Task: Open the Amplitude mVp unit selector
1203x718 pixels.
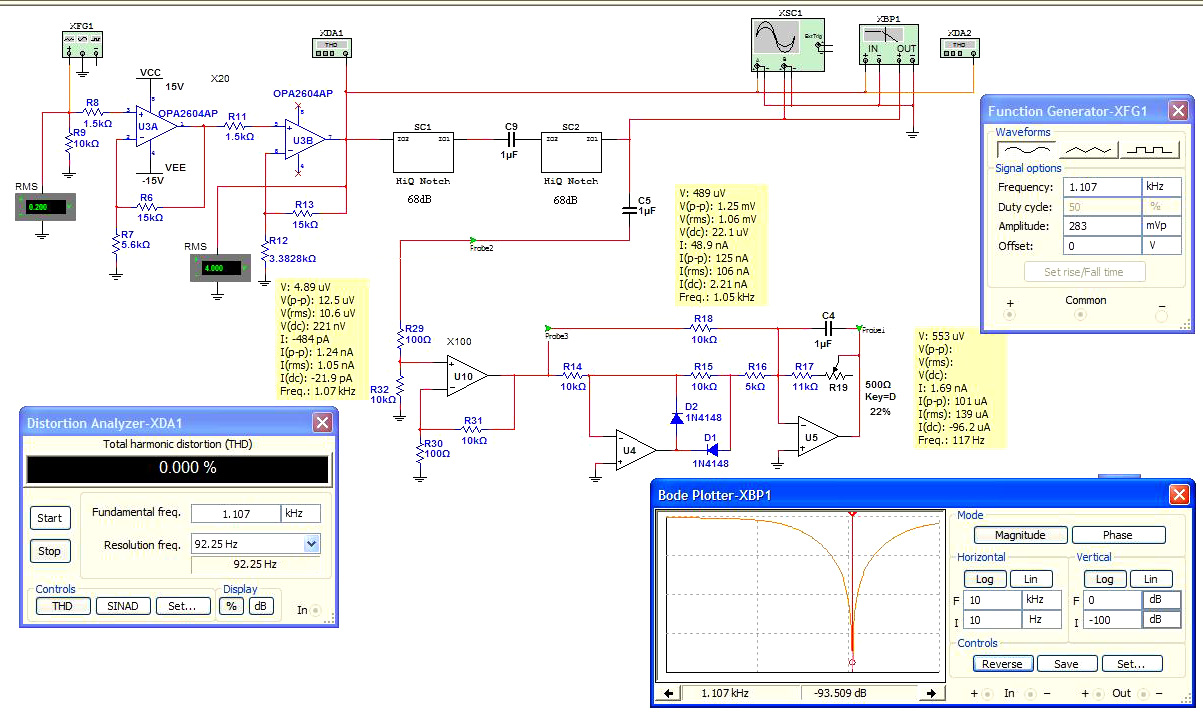Action: [x=1161, y=226]
